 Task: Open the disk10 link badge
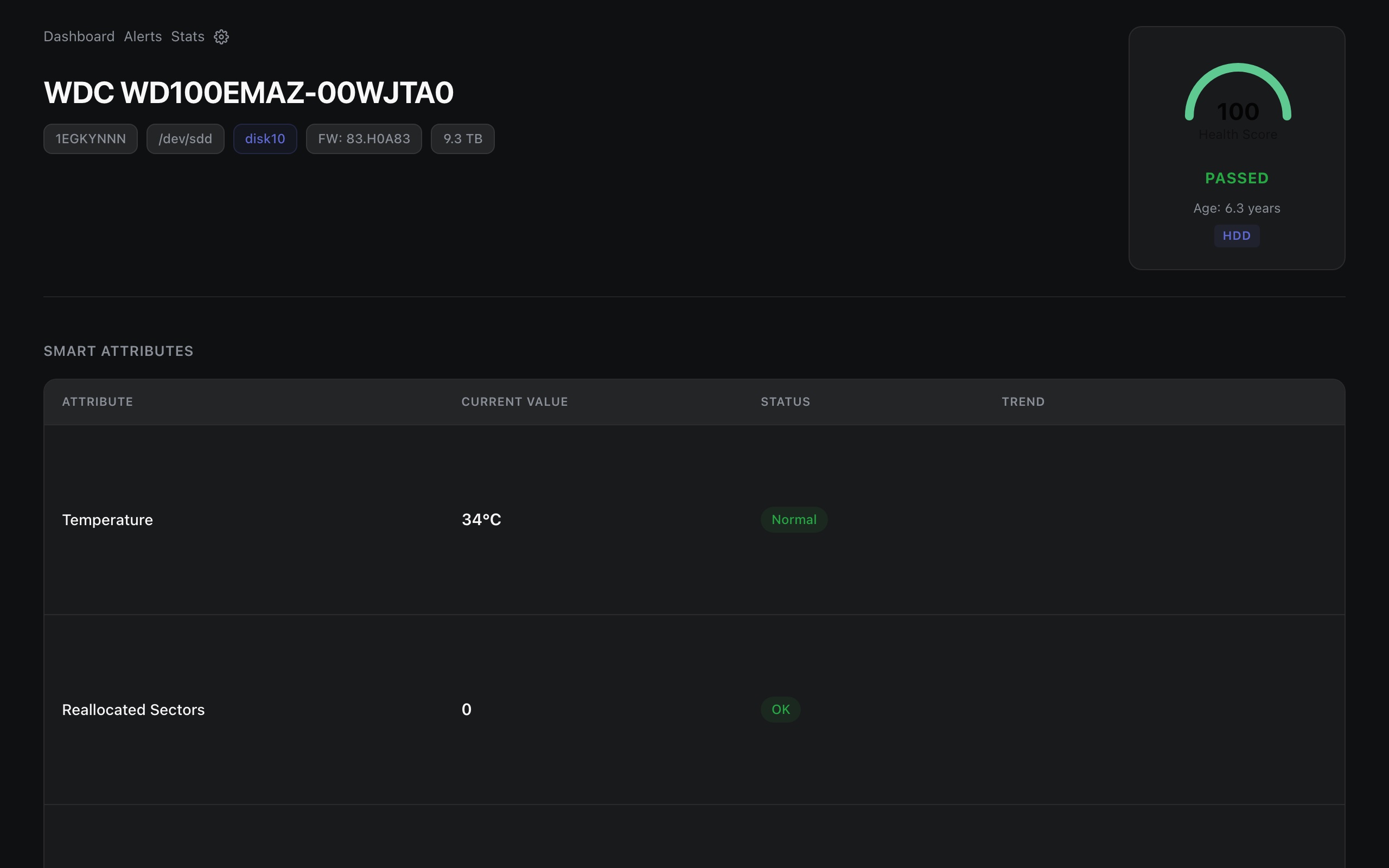[265, 139]
